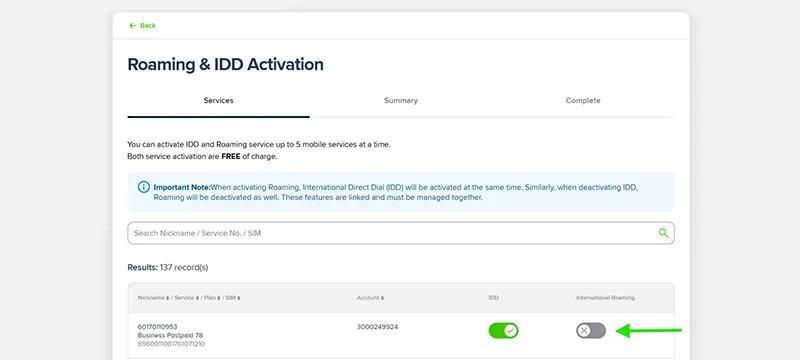800x360 pixels.
Task: Go back using the Back link
Action: pos(142,25)
